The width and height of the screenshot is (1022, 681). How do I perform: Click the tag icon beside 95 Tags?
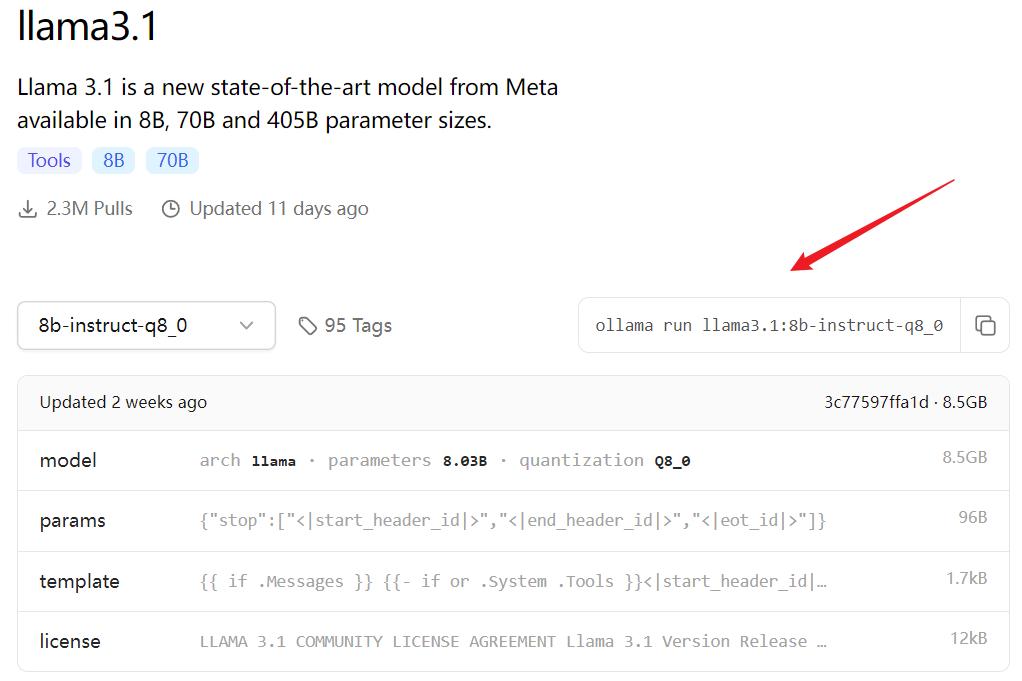[x=308, y=326]
